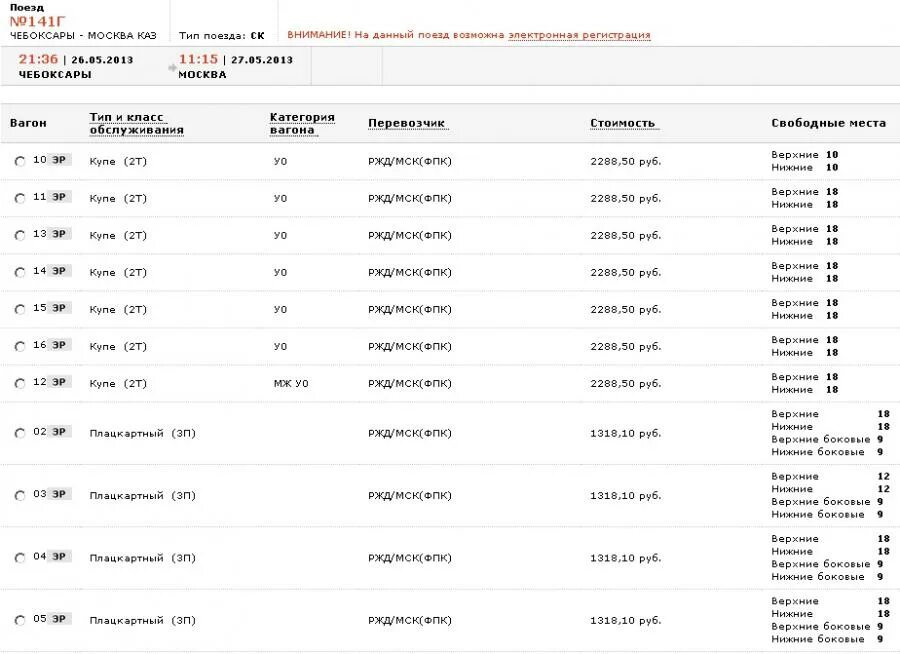Click the ЧЕБОКСАРЫ - МОСКВА КАЗ route text
The height and width of the screenshot is (654, 900).
click(x=83, y=36)
